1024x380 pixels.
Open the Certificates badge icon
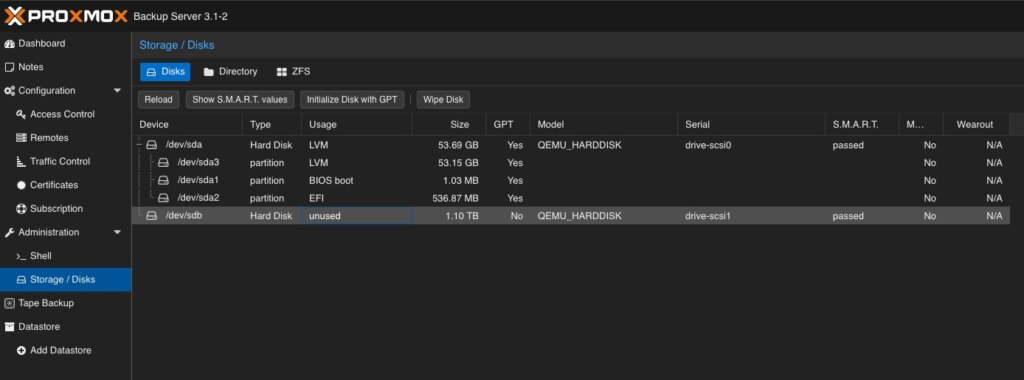coord(21,185)
